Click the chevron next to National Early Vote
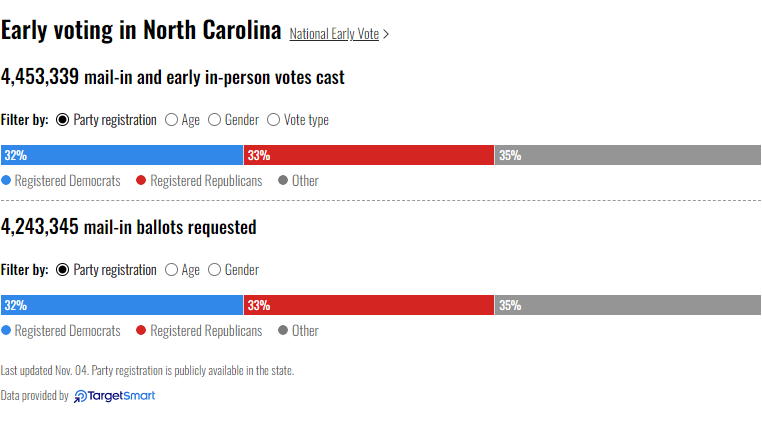762x425 pixels. pos(386,34)
